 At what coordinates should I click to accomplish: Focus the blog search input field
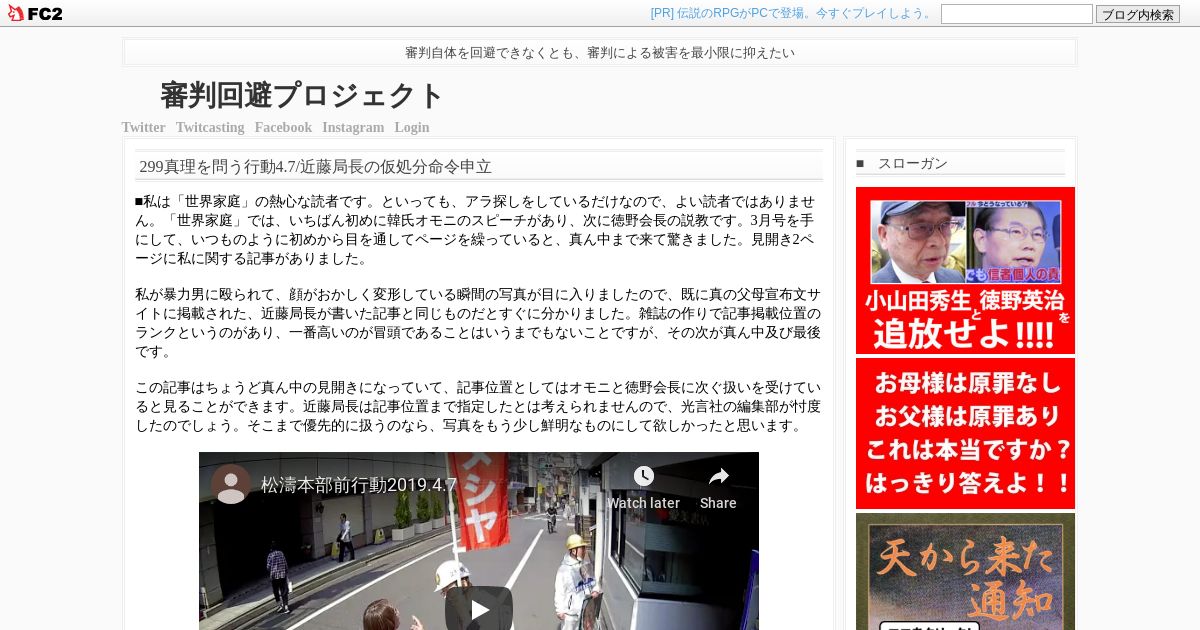pos(1017,14)
